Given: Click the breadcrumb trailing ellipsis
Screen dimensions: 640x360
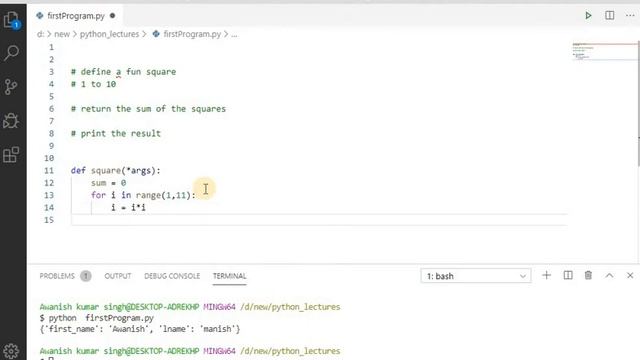Looking at the screenshot, I should coord(234,35).
